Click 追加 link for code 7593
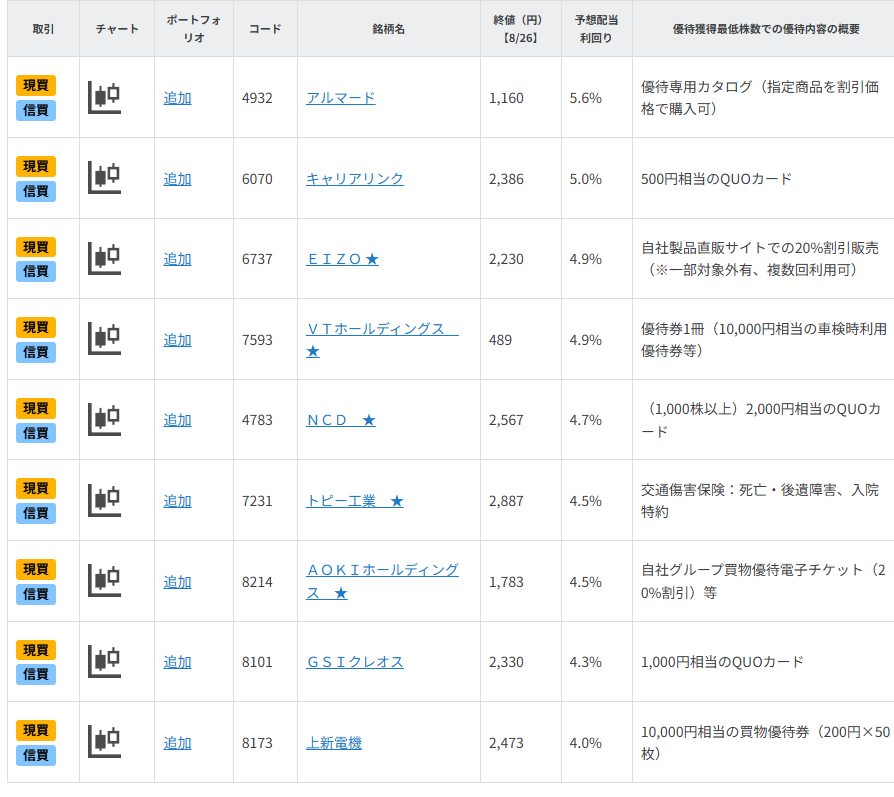Screen dimensions: 894x797 177,340
